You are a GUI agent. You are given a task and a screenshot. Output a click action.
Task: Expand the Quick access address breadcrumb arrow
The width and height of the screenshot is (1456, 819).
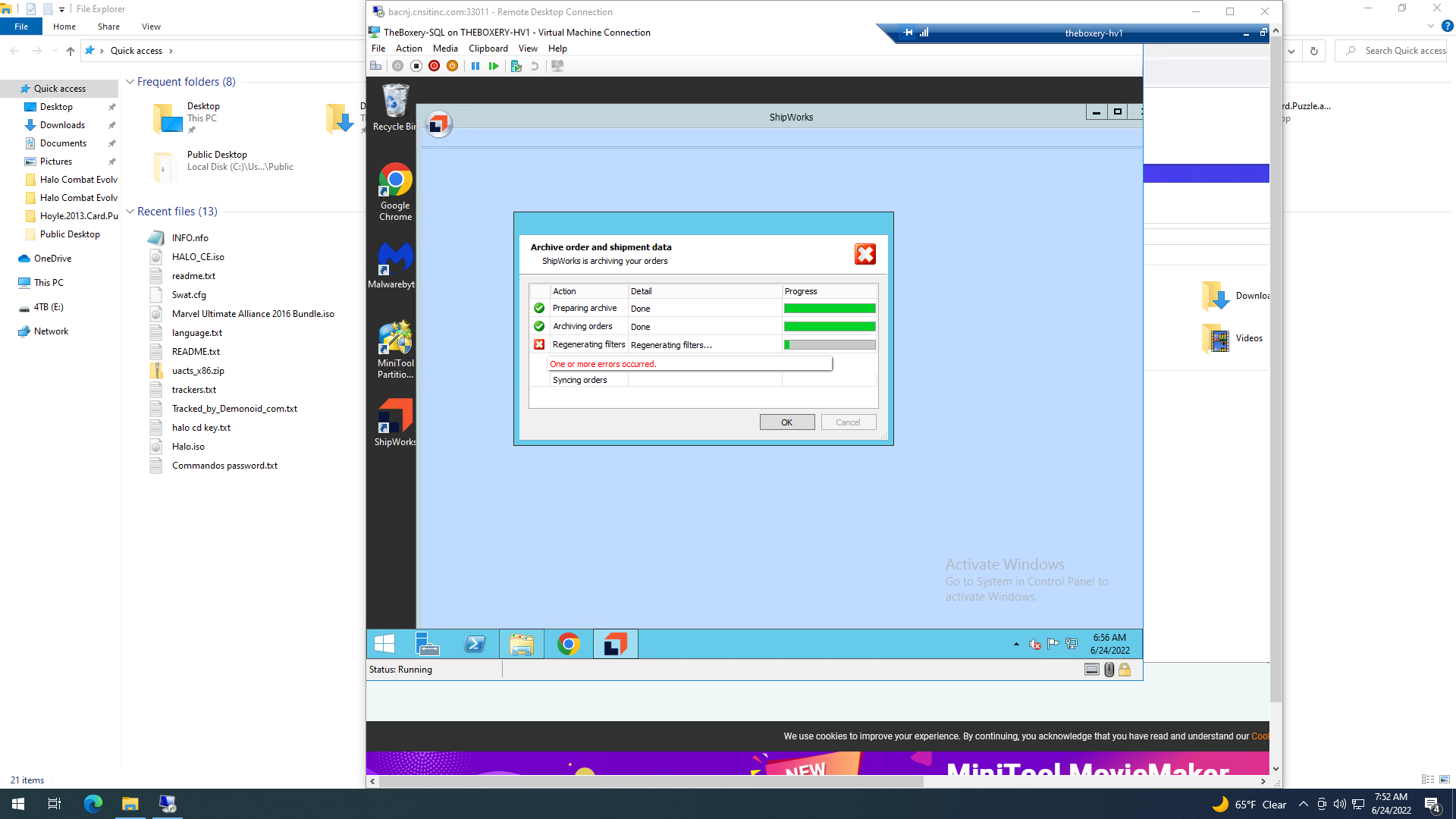(171, 51)
